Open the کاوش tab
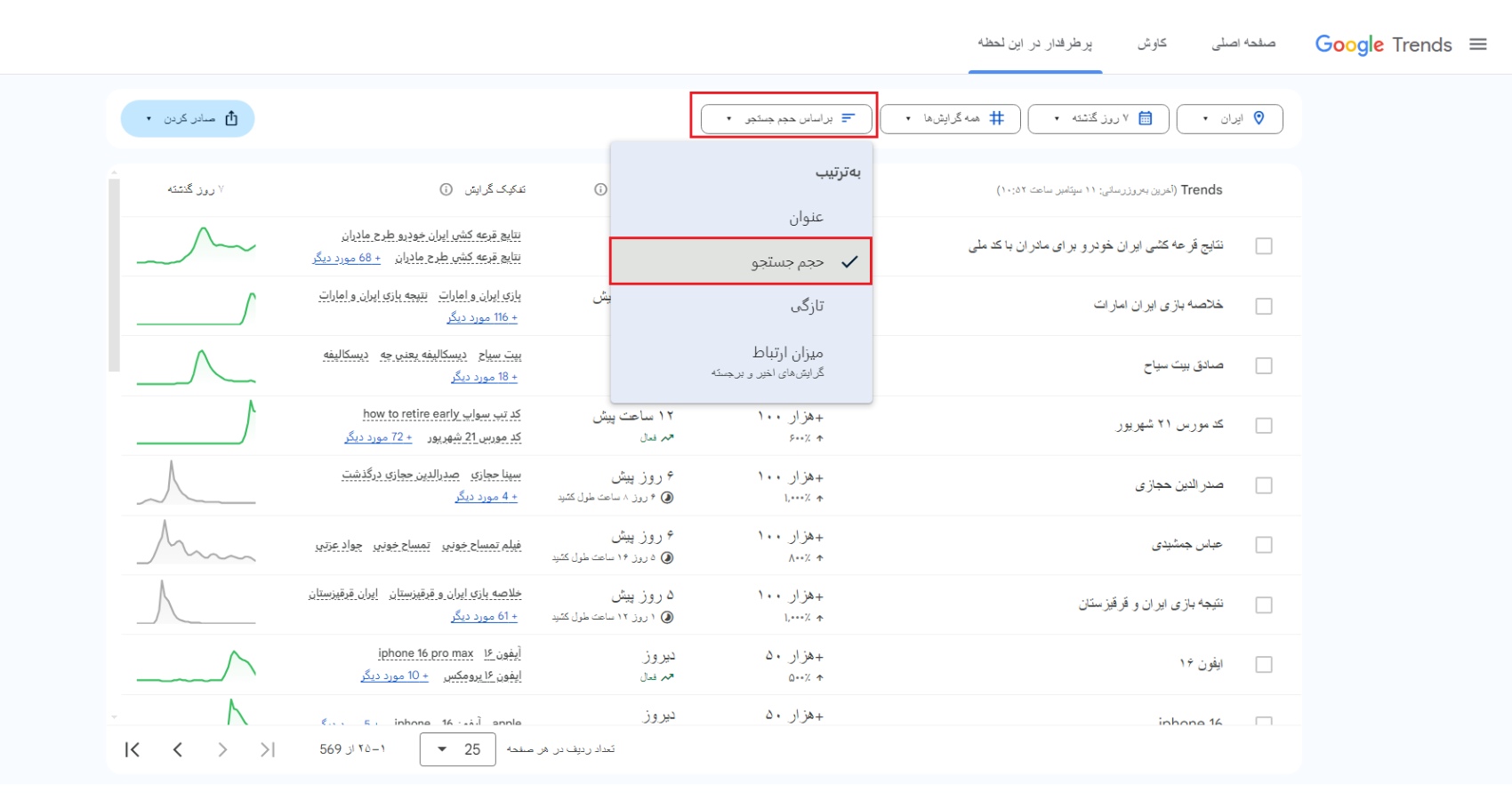This screenshot has width=1512, height=800. (1152, 44)
